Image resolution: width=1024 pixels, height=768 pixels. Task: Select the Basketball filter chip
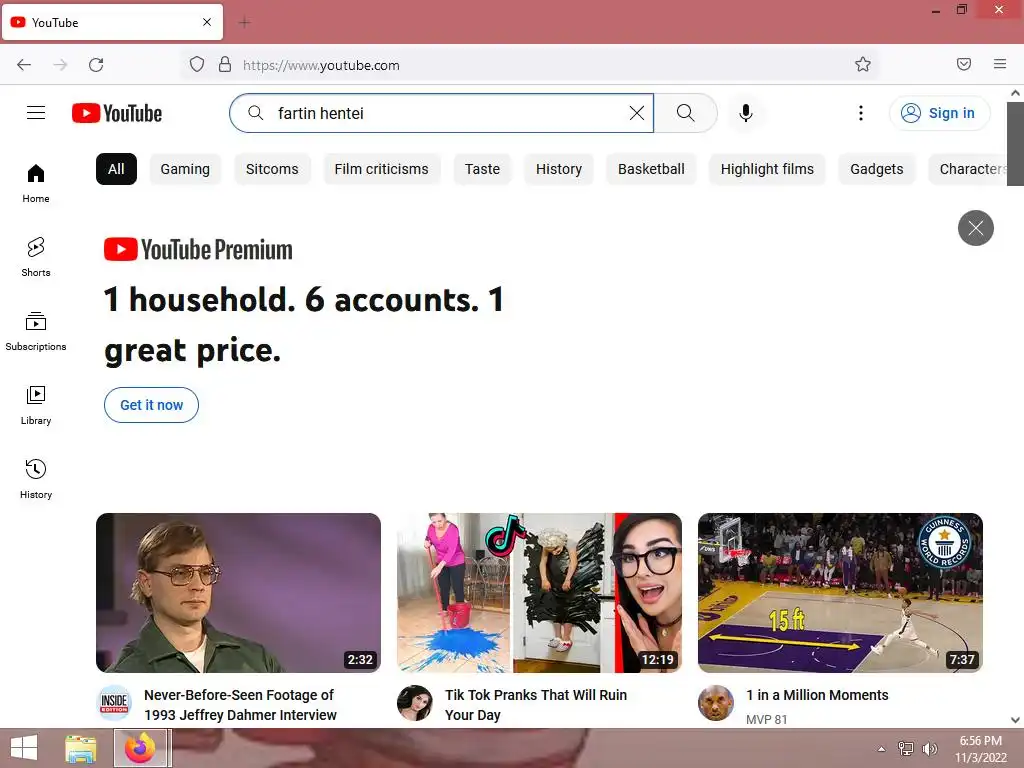click(651, 169)
